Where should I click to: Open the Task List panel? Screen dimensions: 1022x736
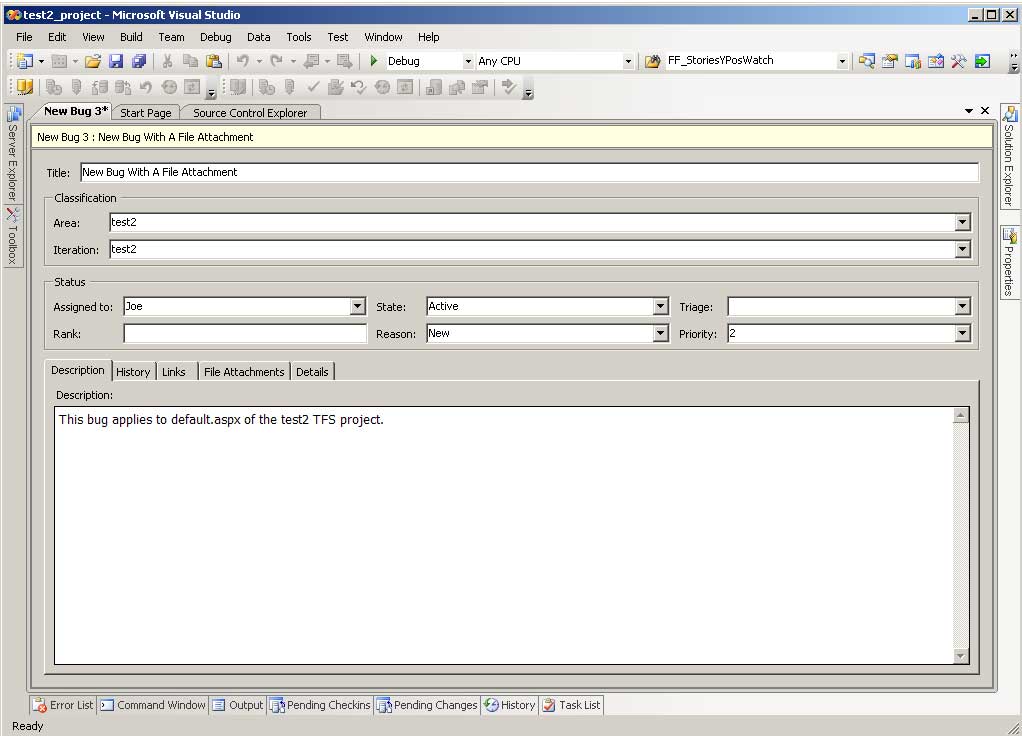572,705
